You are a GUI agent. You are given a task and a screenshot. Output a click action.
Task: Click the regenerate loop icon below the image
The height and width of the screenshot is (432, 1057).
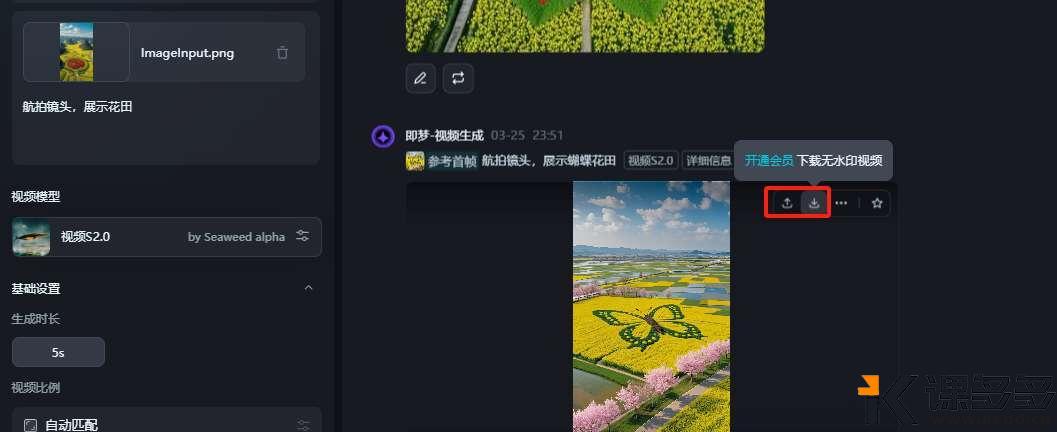[x=458, y=79]
